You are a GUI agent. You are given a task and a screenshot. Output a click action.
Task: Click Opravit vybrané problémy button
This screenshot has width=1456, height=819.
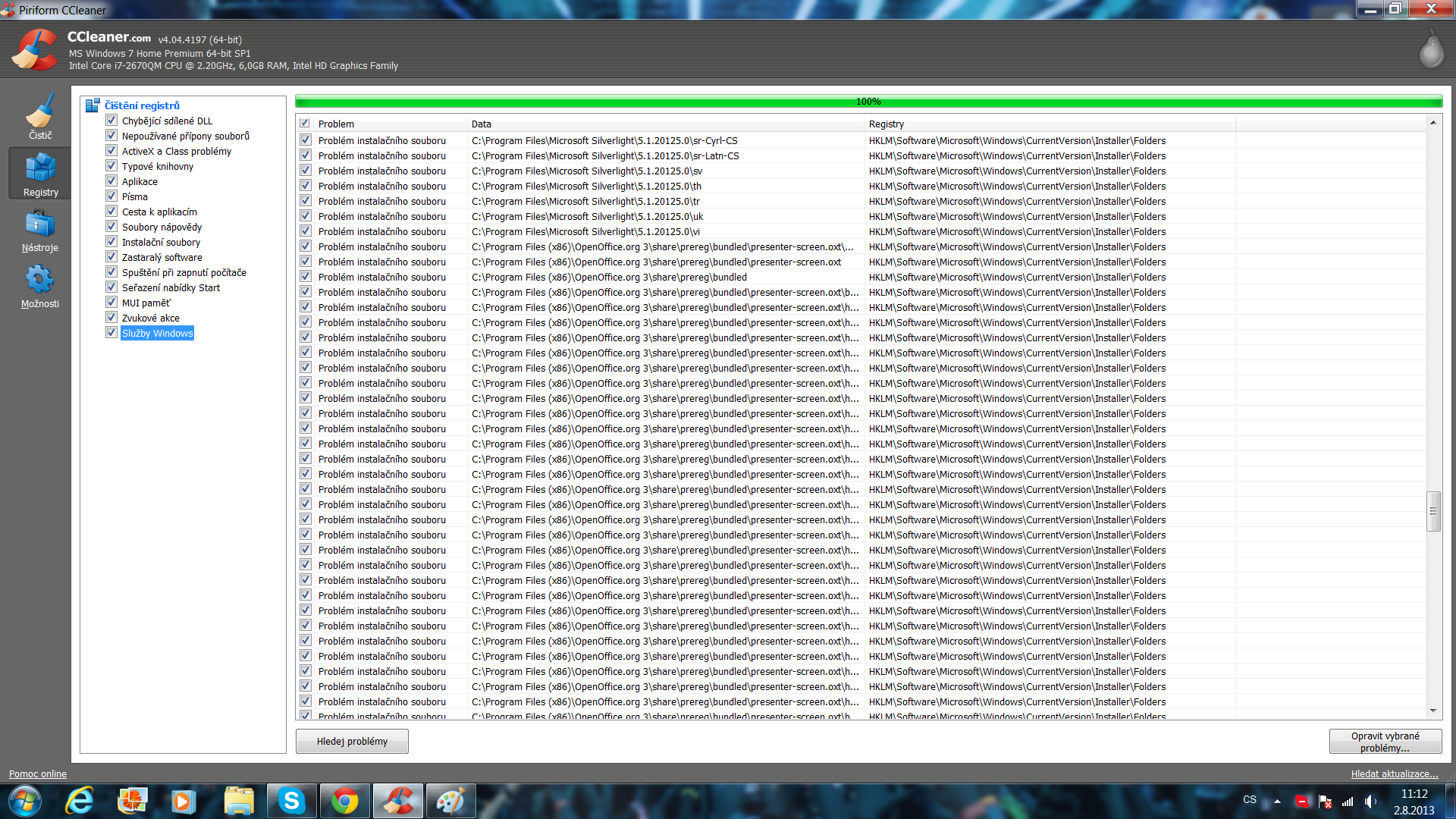click(x=1385, y=742)
